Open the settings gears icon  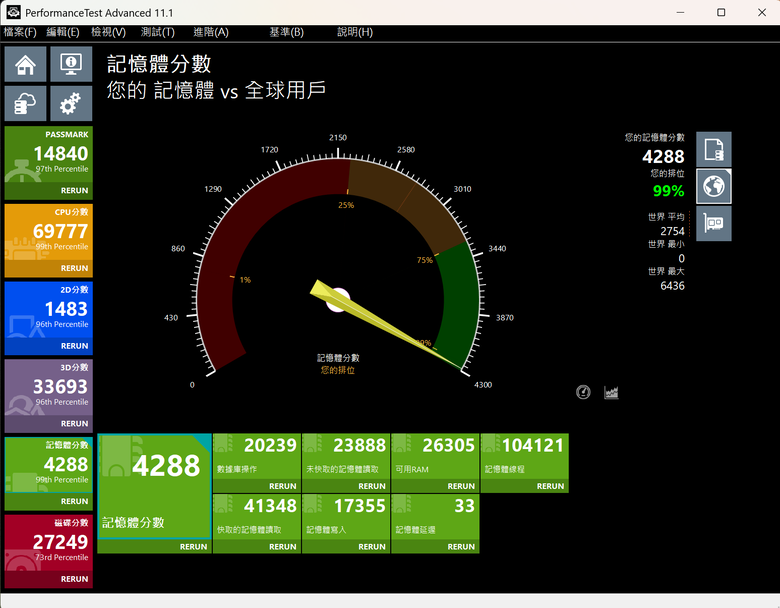pyautogui.click(x=71, y=103)
